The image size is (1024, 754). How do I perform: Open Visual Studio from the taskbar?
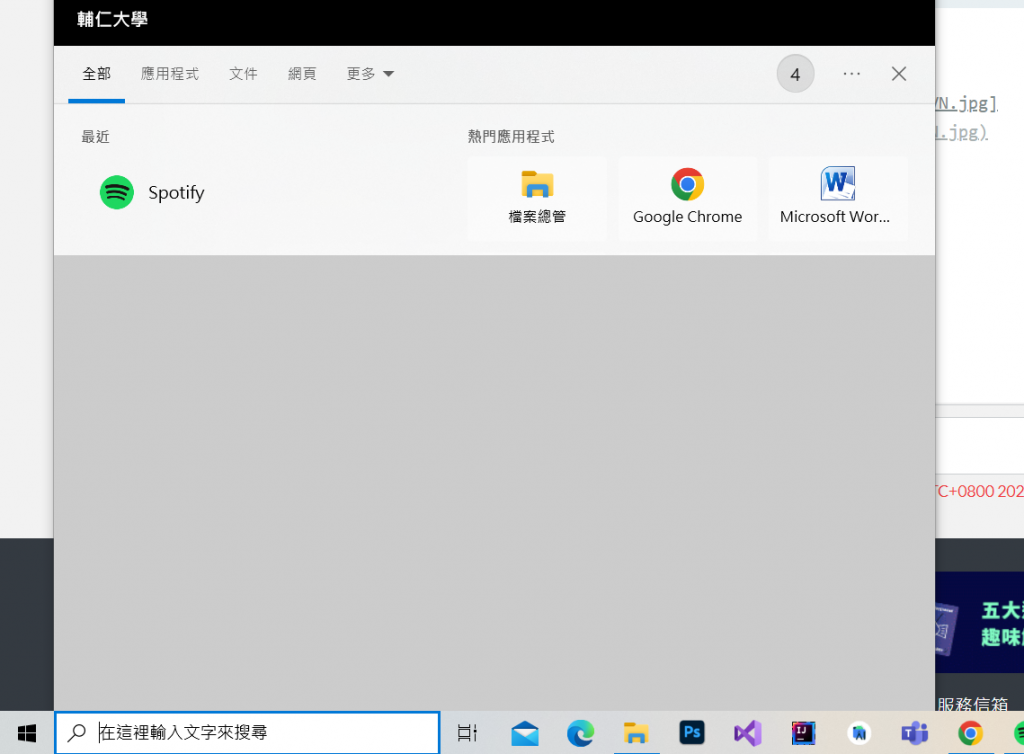pos(748,734)
